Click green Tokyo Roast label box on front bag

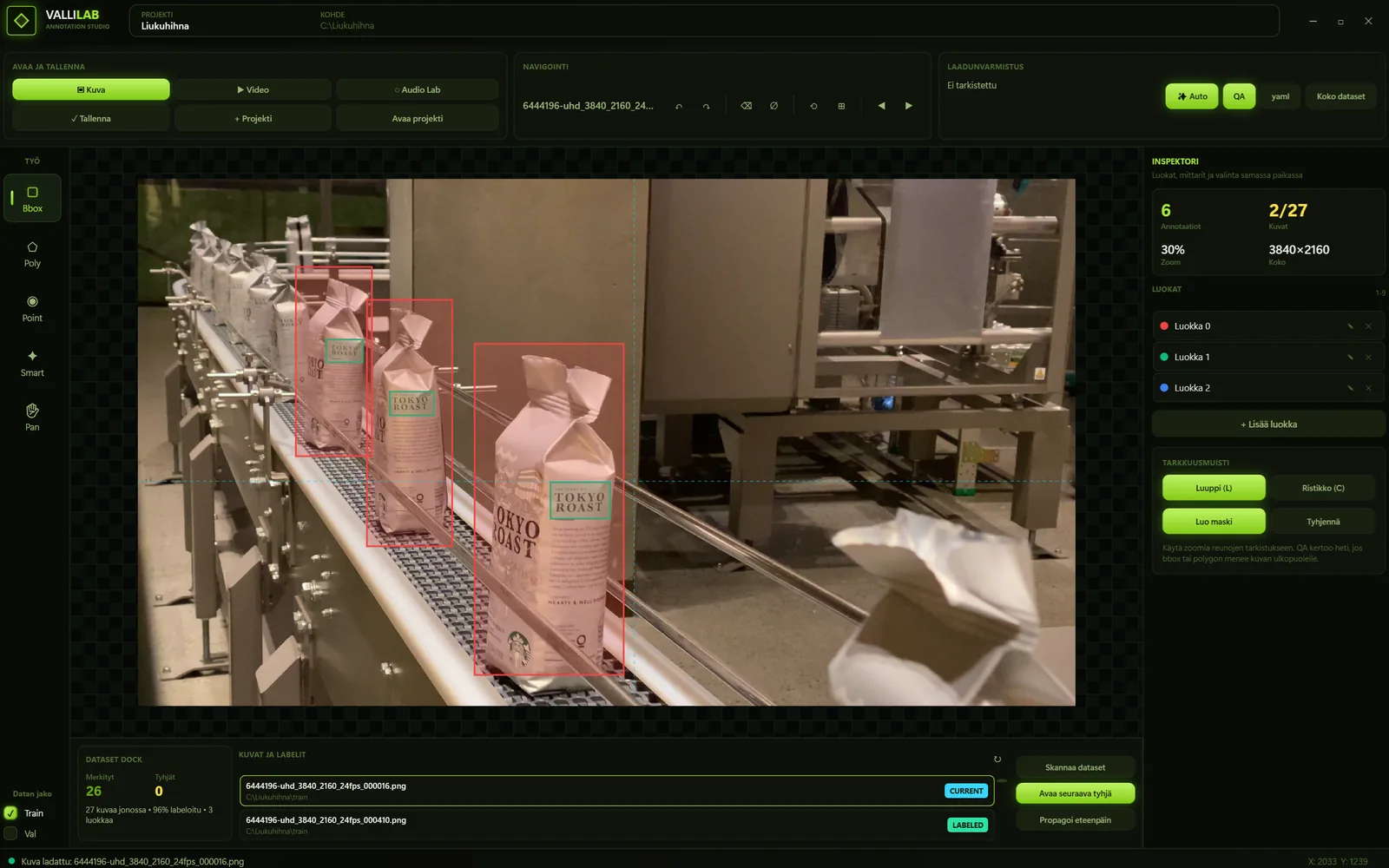click(580, 501)
